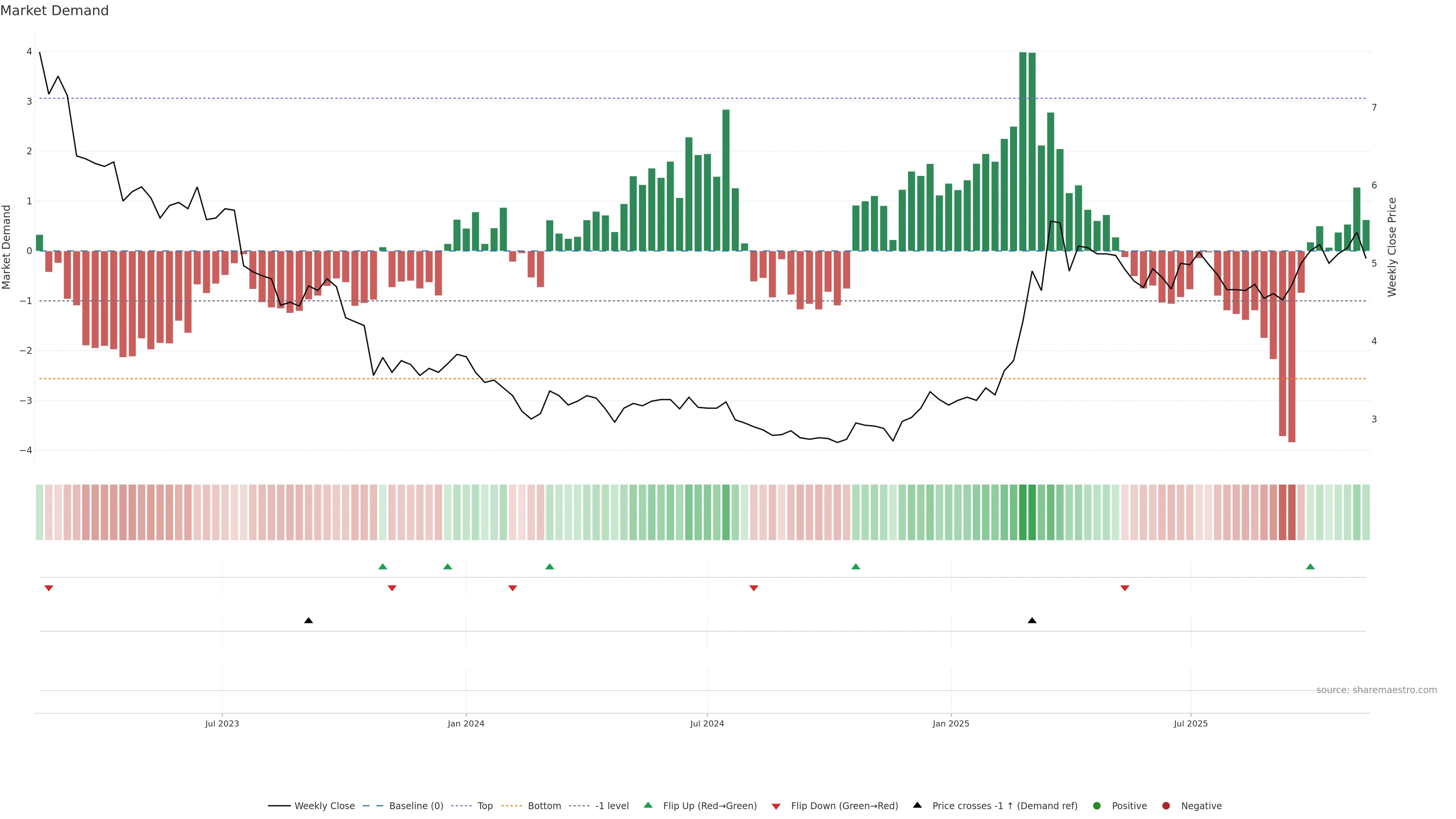Click the Jan 2025 x-axis label

pos(951,723)
